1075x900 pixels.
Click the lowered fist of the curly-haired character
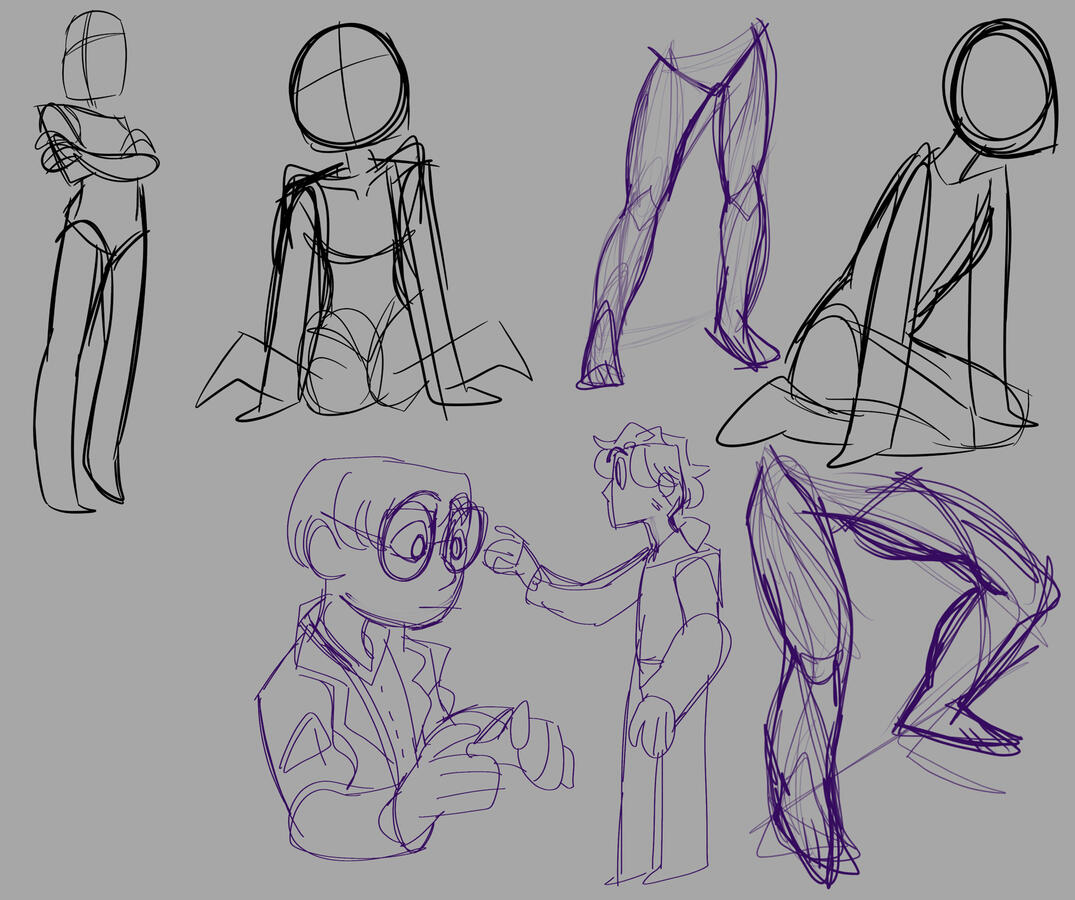point(654,725)
